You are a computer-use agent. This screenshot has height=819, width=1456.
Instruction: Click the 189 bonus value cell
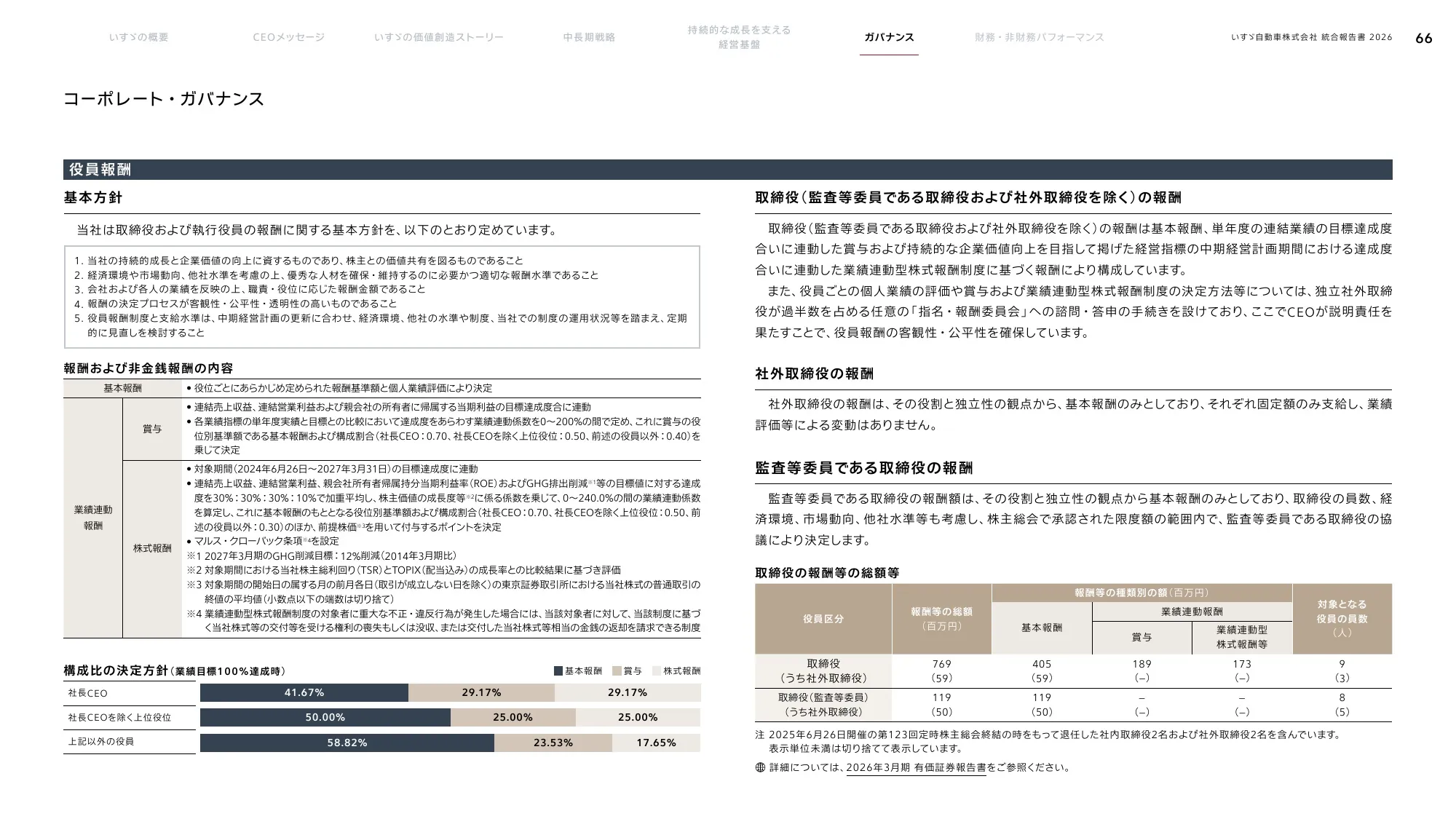click(1142, 664)
